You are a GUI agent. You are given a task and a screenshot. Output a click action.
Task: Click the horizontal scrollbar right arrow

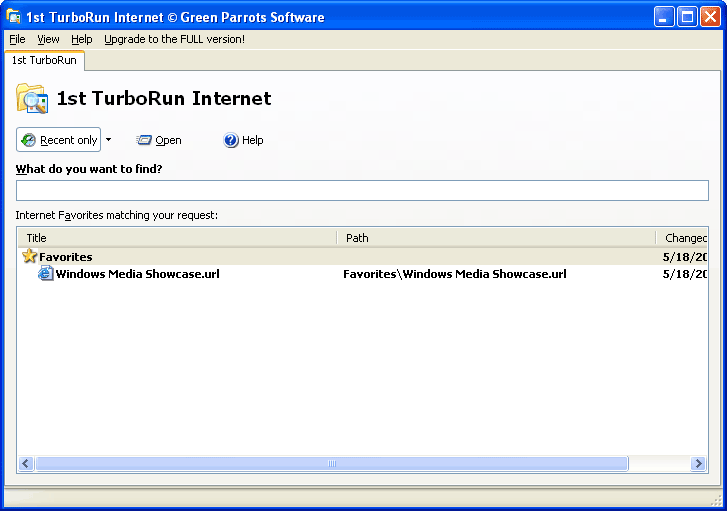698,463
